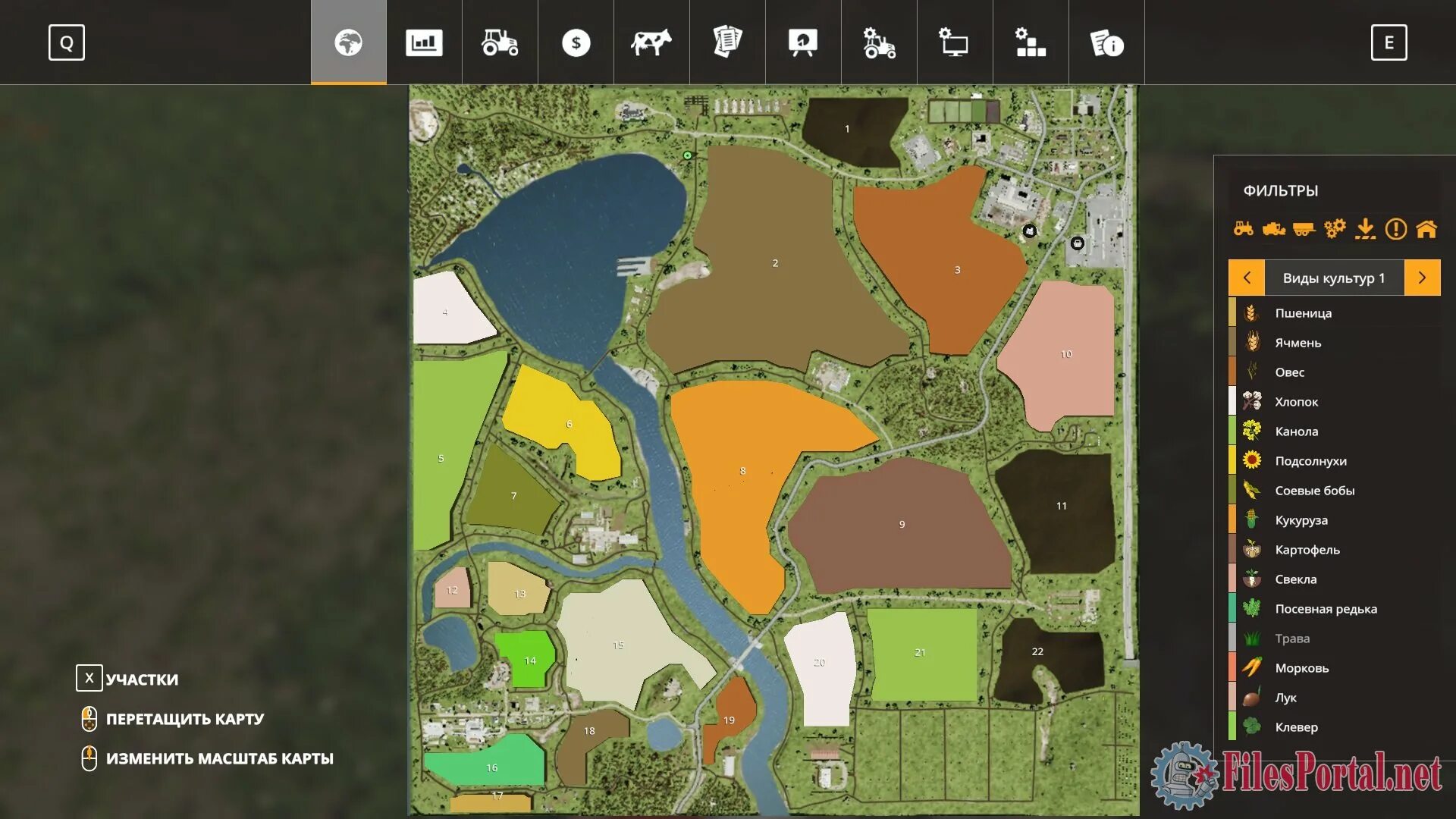This screenshot has height=819, width=1456.
Task: Open the game settings monitor icon
Action: [x=955, y=42]
